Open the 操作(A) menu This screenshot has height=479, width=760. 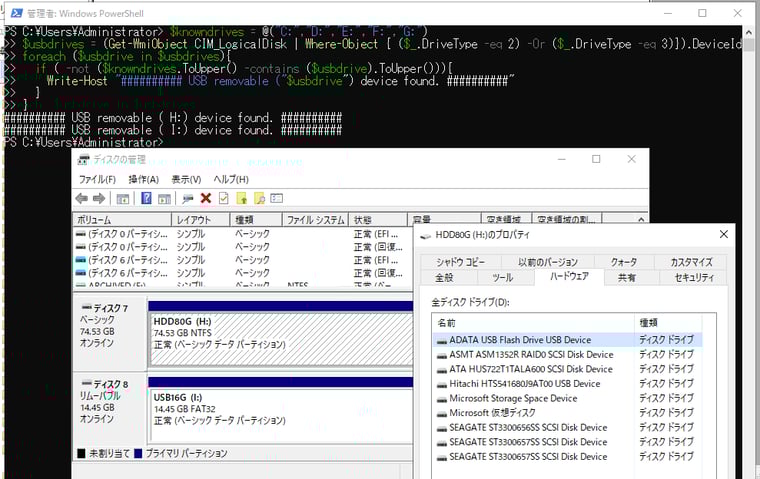point(143,179)
